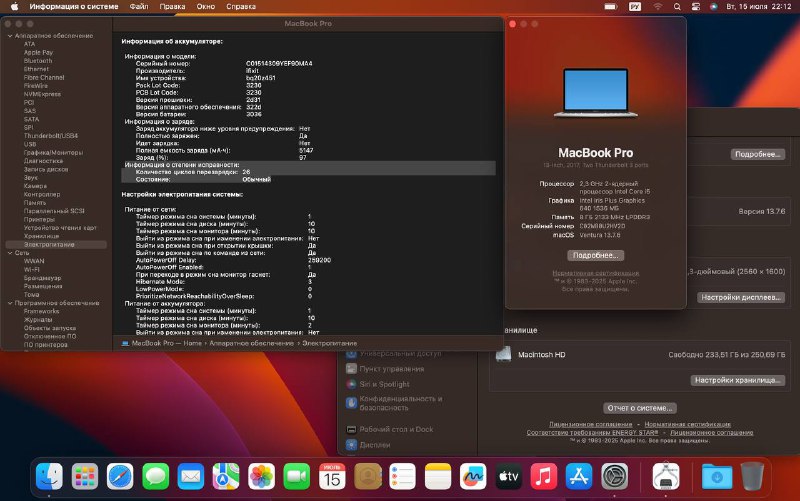Click the battery icon in the menu bar
Viewport: 800px width, 501px height.
pos(611,7)
